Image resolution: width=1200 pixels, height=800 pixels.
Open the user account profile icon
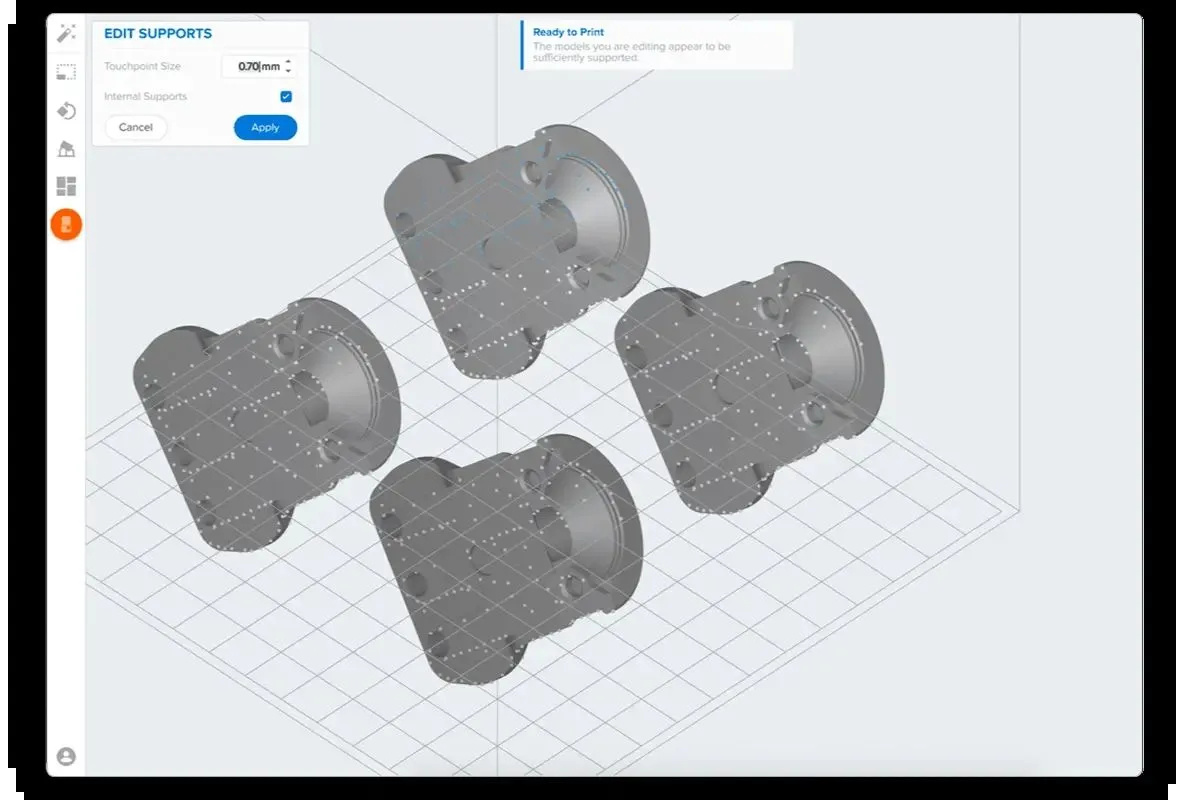(x=66, y=756)
